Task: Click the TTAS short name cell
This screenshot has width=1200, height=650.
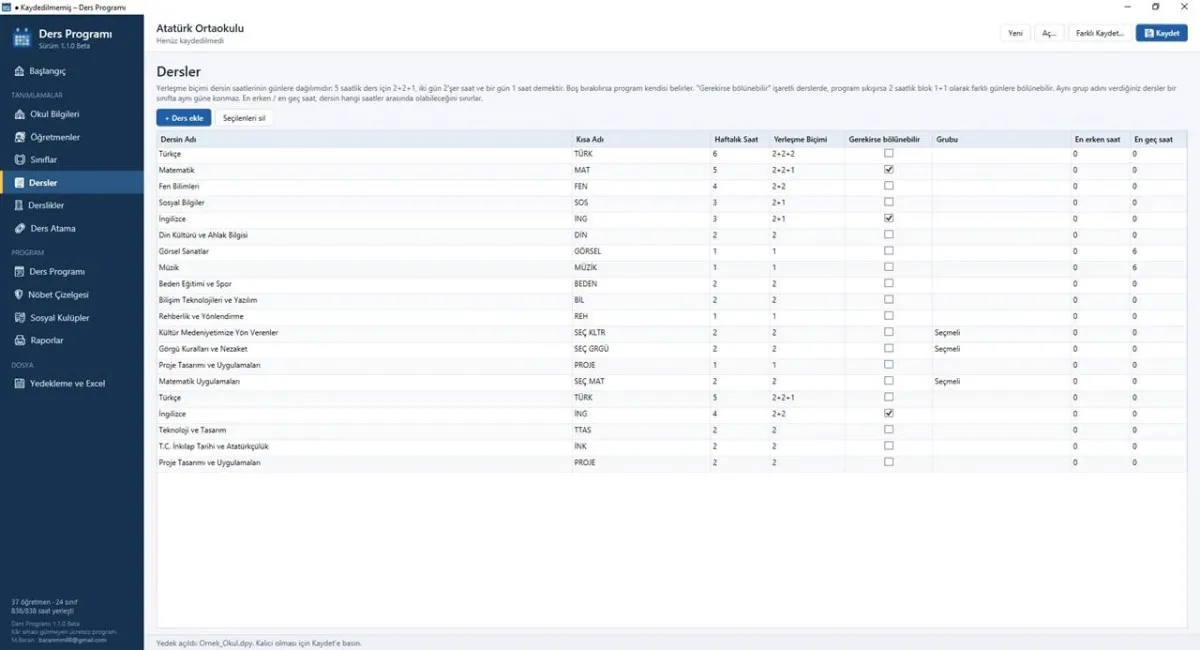Action: (639, 430)
